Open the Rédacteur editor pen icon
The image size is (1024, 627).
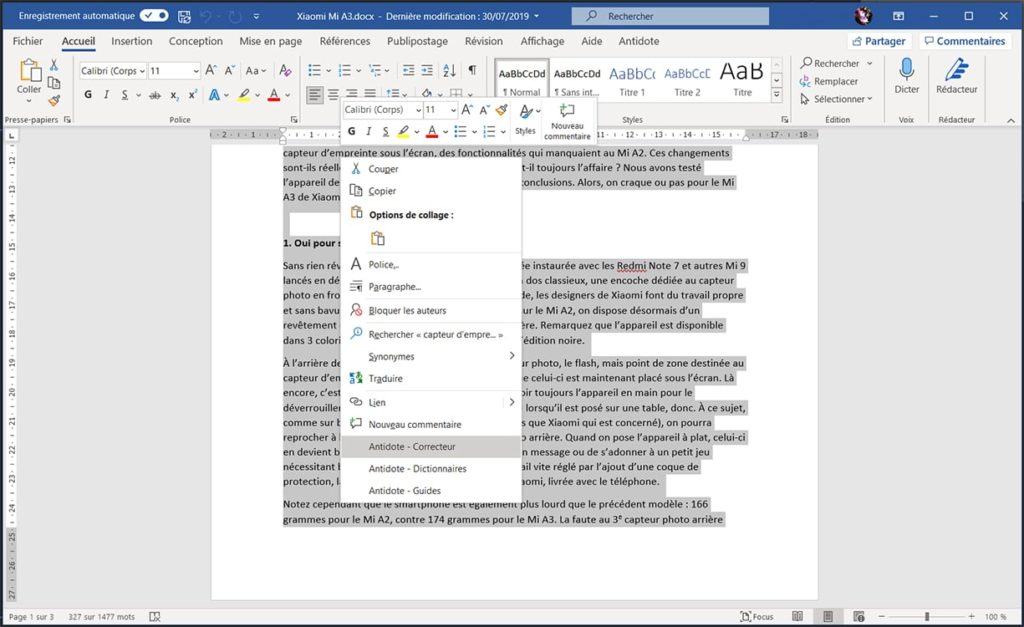pos(957,69)
